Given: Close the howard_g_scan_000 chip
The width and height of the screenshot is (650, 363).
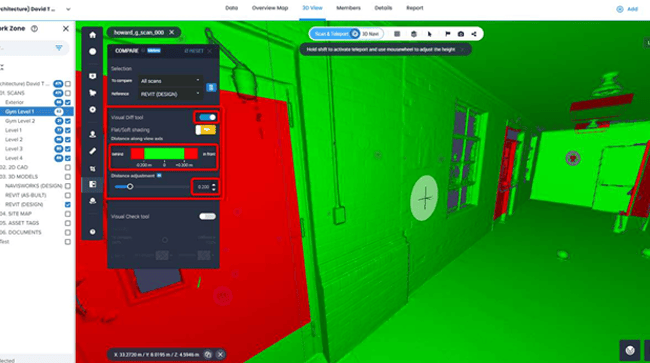Looking at the screenshot, I should [x=172, y=32].
